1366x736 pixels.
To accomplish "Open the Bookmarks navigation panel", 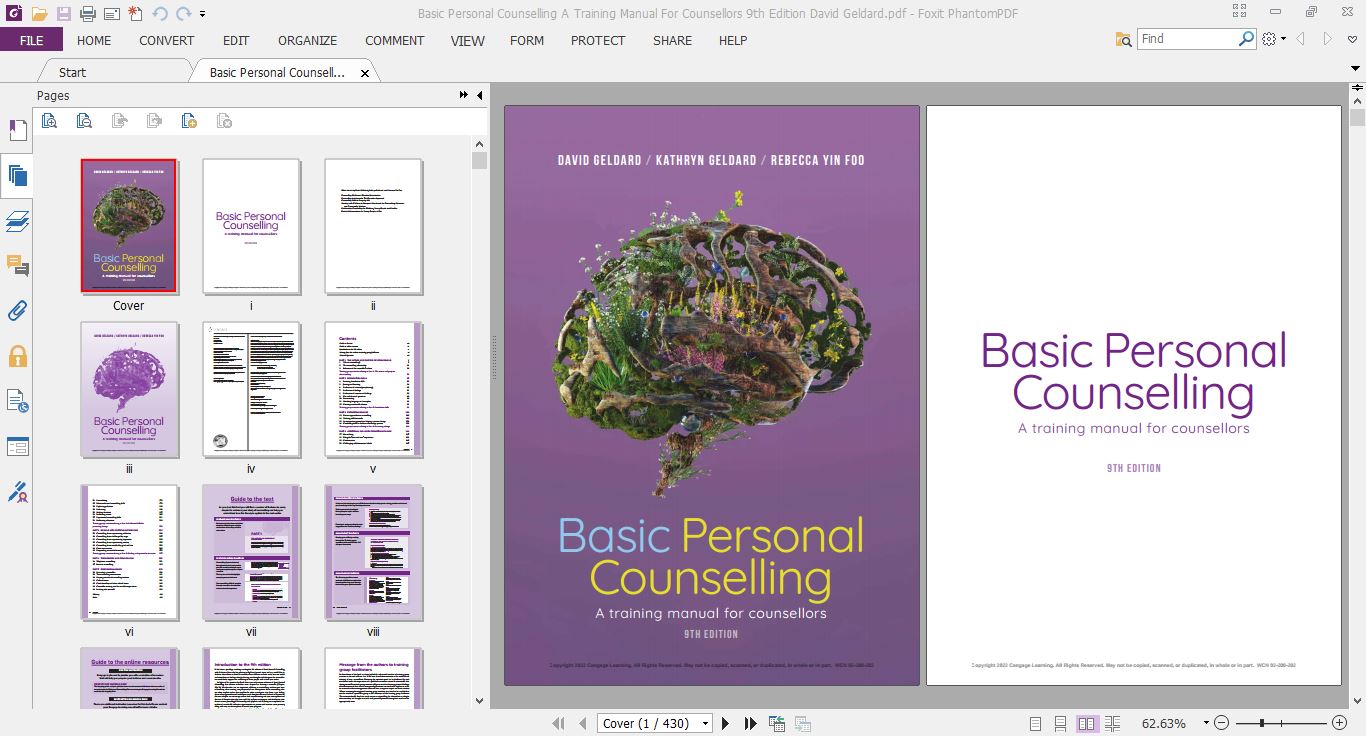I will (x=17, y=131).
